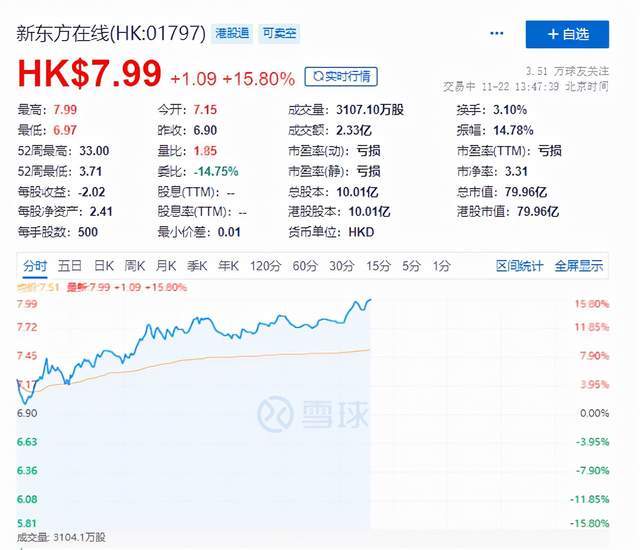This screenshot has height=550, width=640.
Task: Switch to the 日K chart tab
Action: point(104,266)
